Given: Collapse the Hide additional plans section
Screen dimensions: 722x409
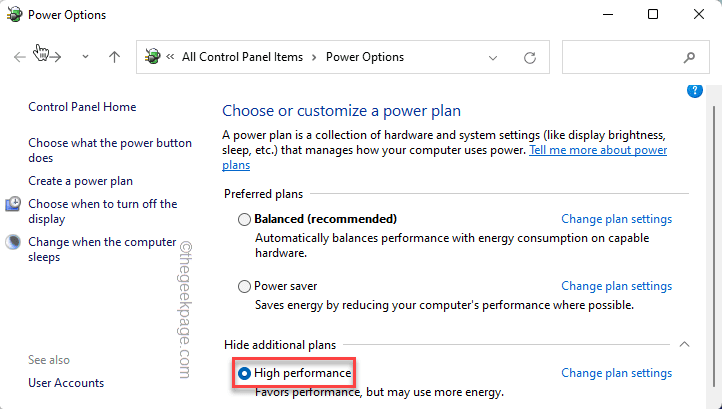Looking at the screenshot, I should [684, 344].
